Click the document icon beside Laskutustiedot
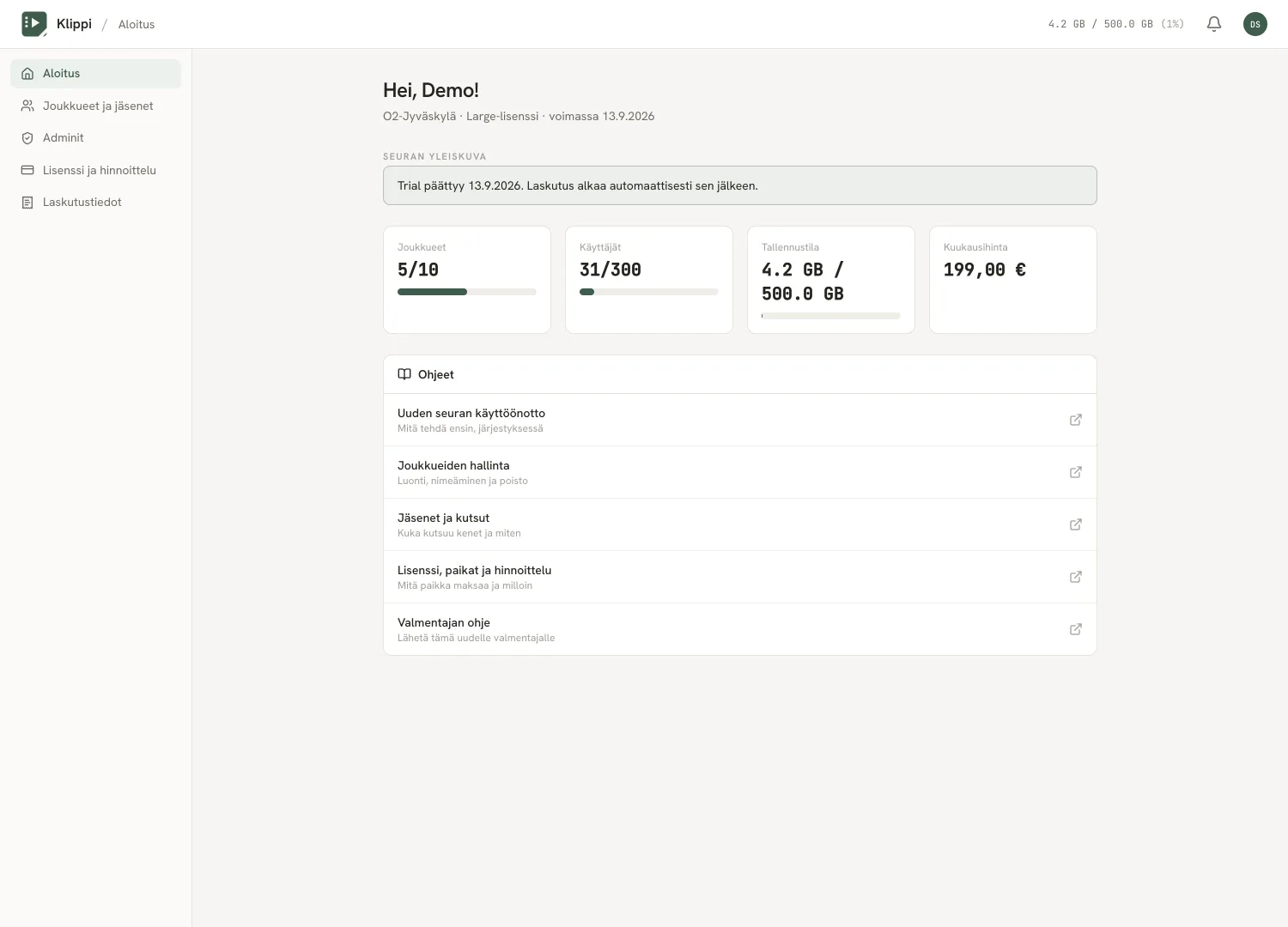 pos(27,203)
